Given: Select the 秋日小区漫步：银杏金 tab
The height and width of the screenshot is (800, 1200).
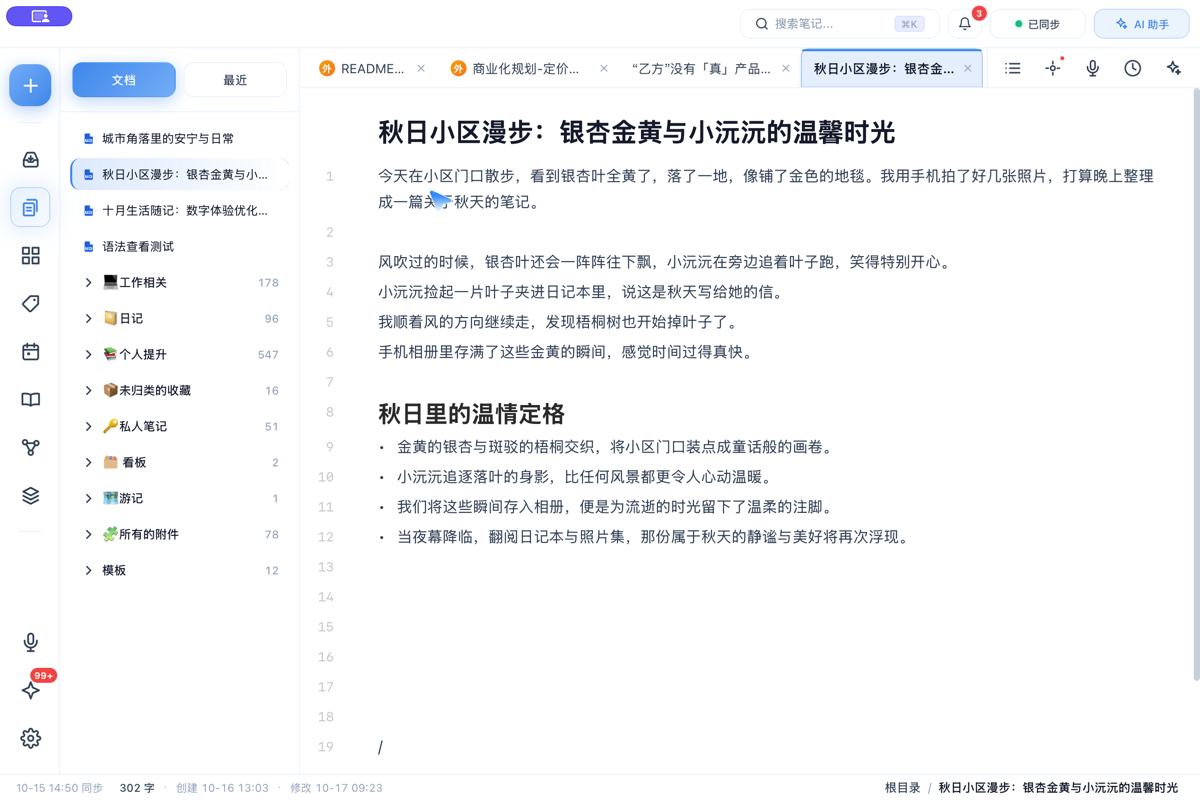Looking at the screenshot, I should [892, 69].
